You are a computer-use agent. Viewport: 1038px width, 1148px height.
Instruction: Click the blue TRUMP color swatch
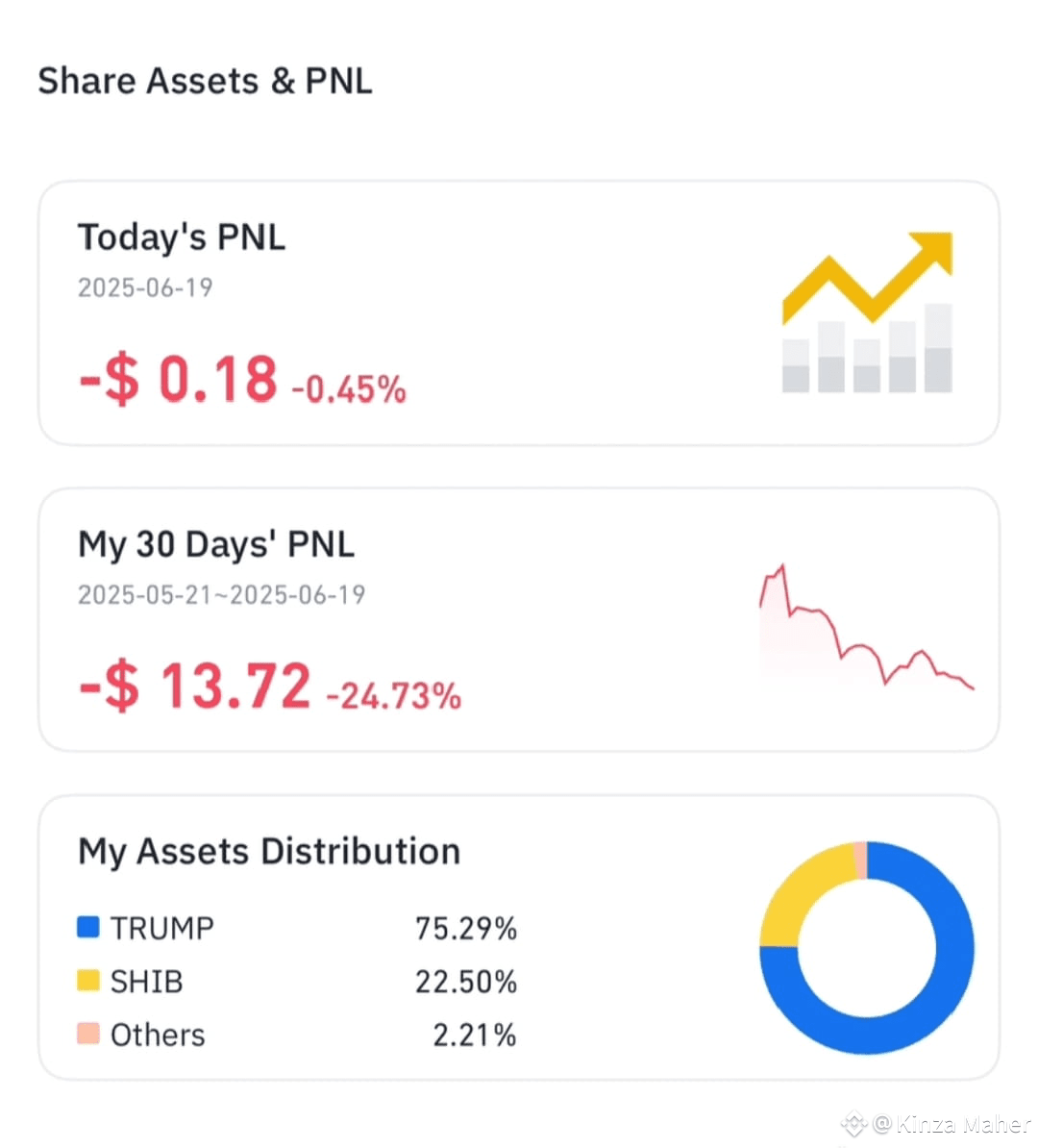[x=88, y=927]
